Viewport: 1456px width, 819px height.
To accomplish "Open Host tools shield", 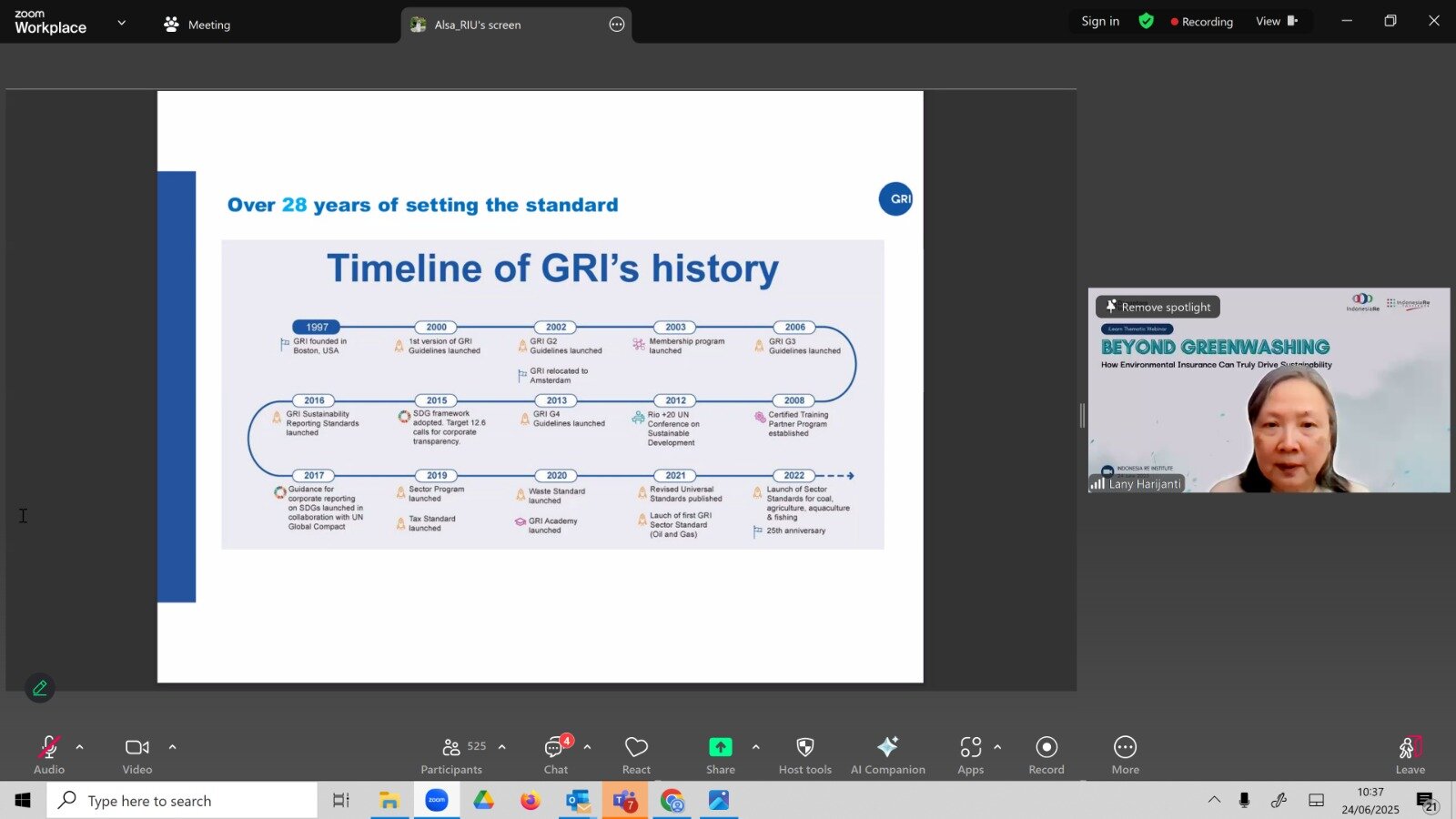I will pos(805,755).
